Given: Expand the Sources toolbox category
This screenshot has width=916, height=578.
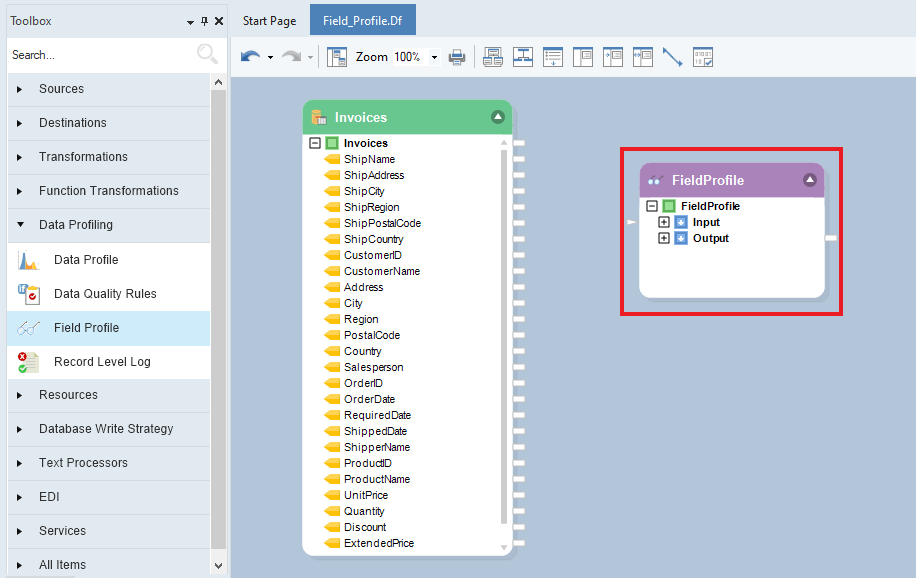Looking at the screenshot, I should (20, 89).
